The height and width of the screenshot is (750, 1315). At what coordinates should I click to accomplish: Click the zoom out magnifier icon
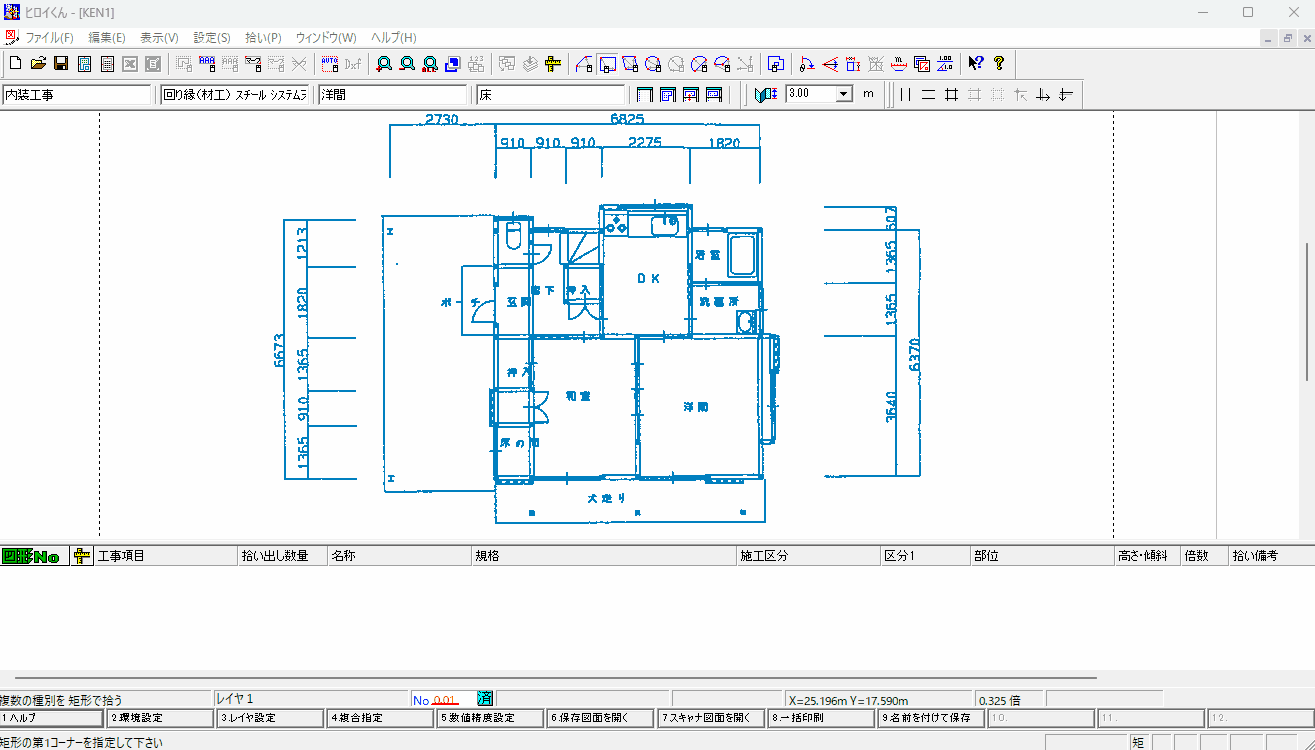tap(407, 64)
